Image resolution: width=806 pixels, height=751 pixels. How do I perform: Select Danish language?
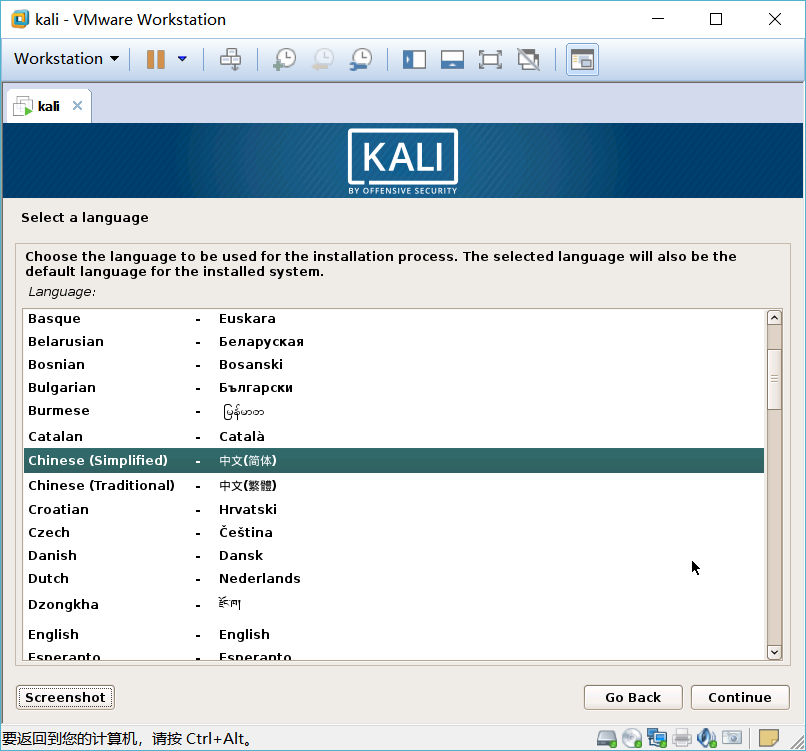pos(393,556)
